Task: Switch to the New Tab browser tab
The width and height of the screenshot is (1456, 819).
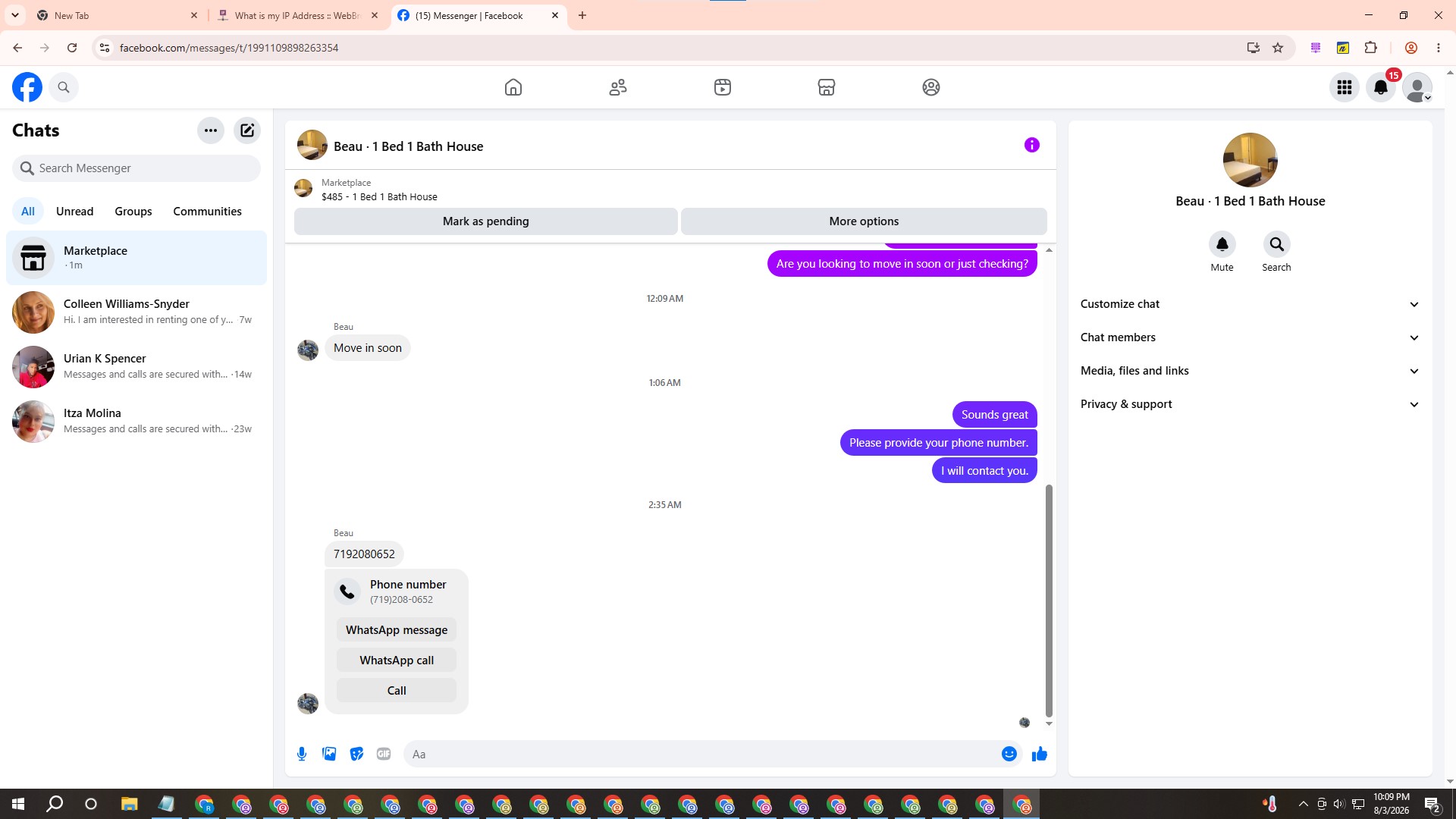Action: coord(118,15)
